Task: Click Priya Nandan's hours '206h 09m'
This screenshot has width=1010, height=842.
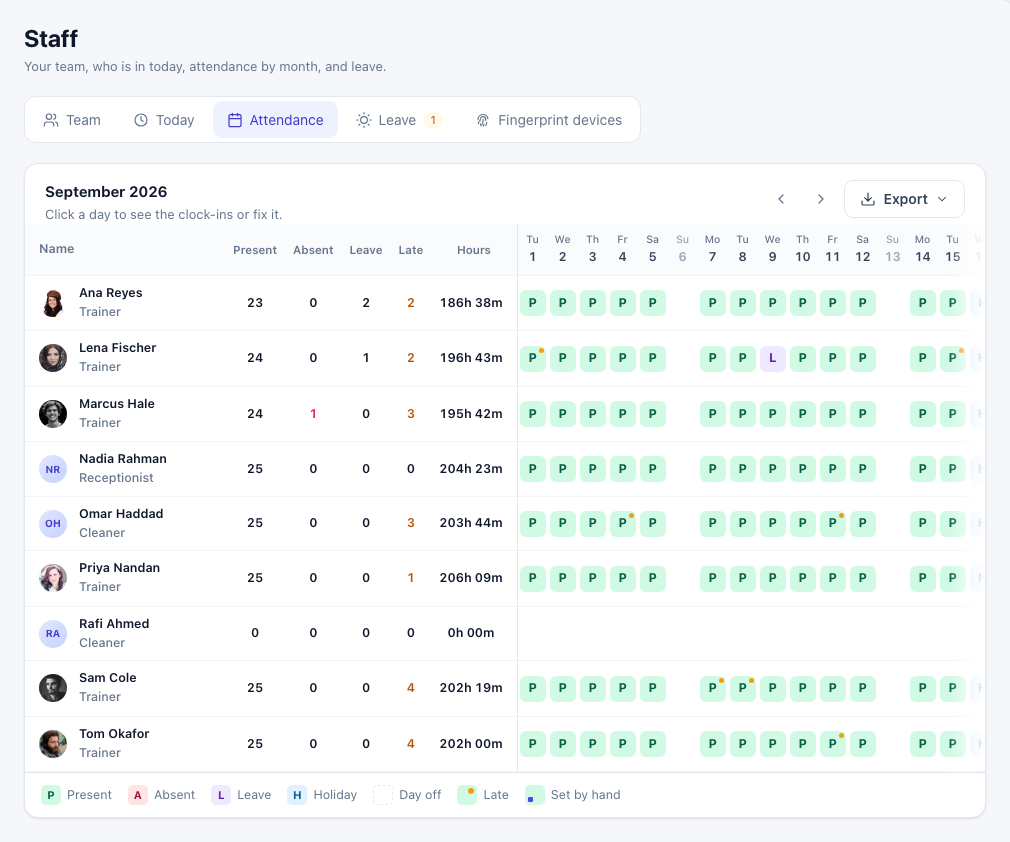Action: [471, 578]
